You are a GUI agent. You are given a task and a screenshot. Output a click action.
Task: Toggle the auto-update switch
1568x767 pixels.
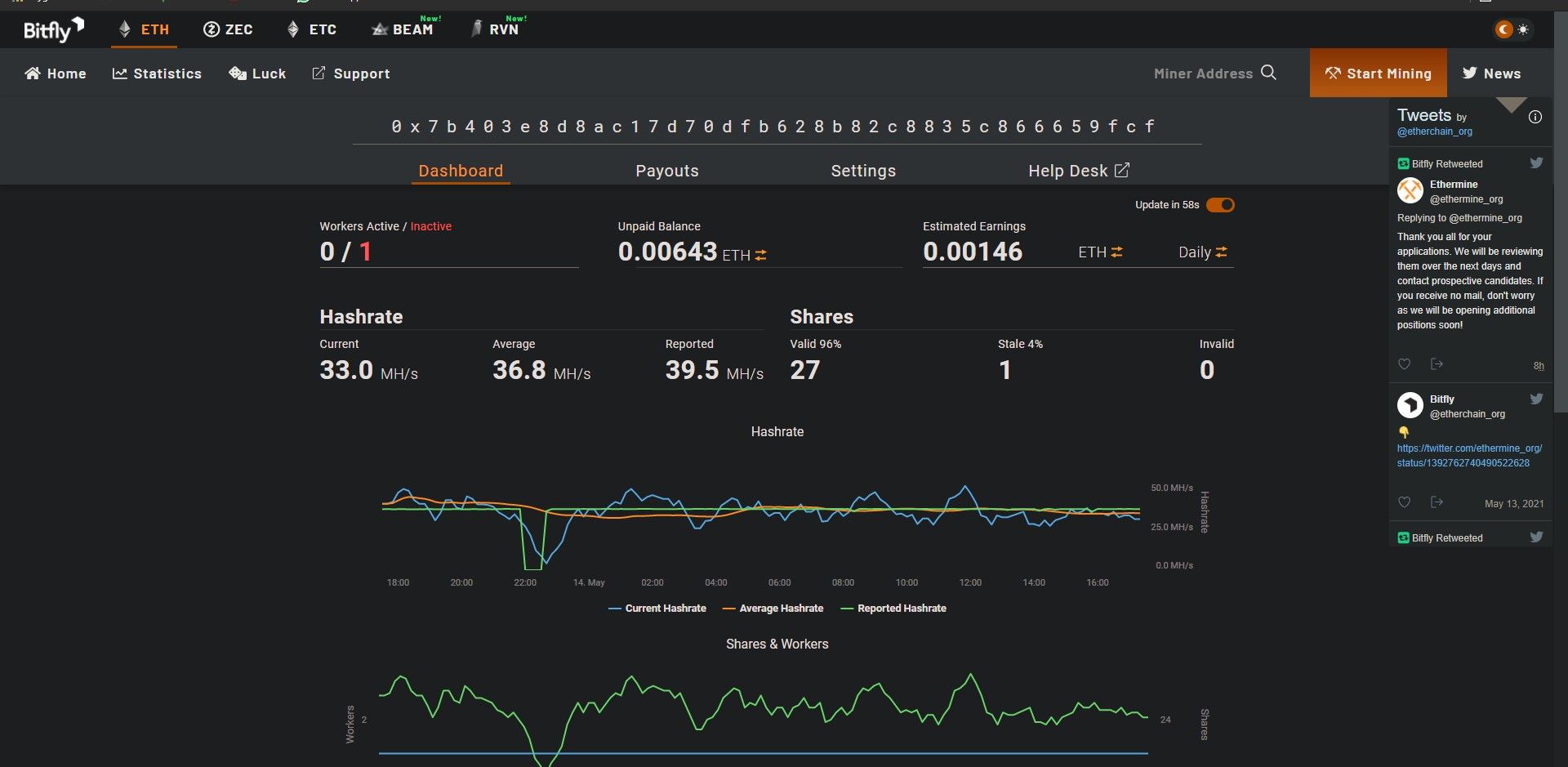1220,205
